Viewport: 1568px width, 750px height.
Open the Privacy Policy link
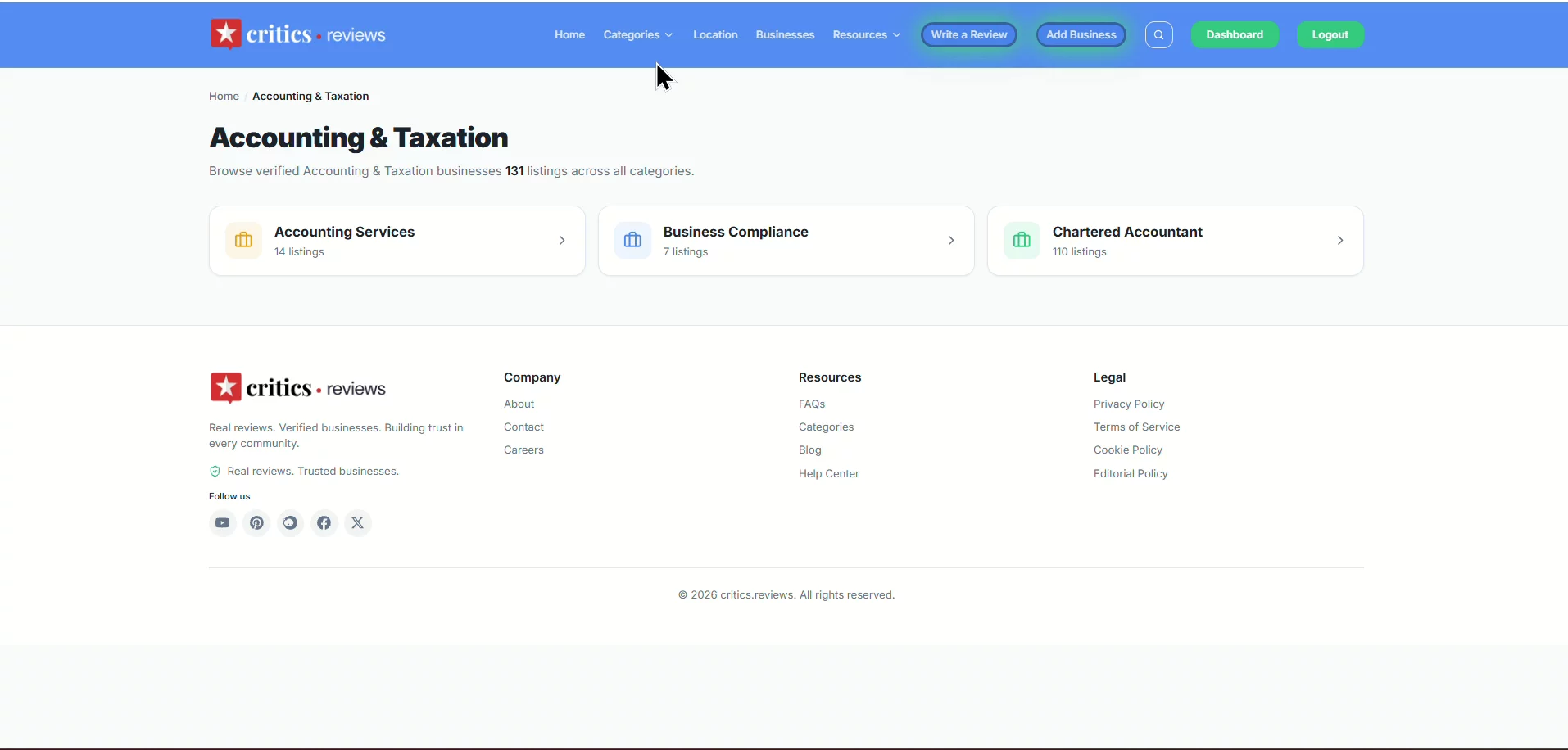tap(1129, 404)
